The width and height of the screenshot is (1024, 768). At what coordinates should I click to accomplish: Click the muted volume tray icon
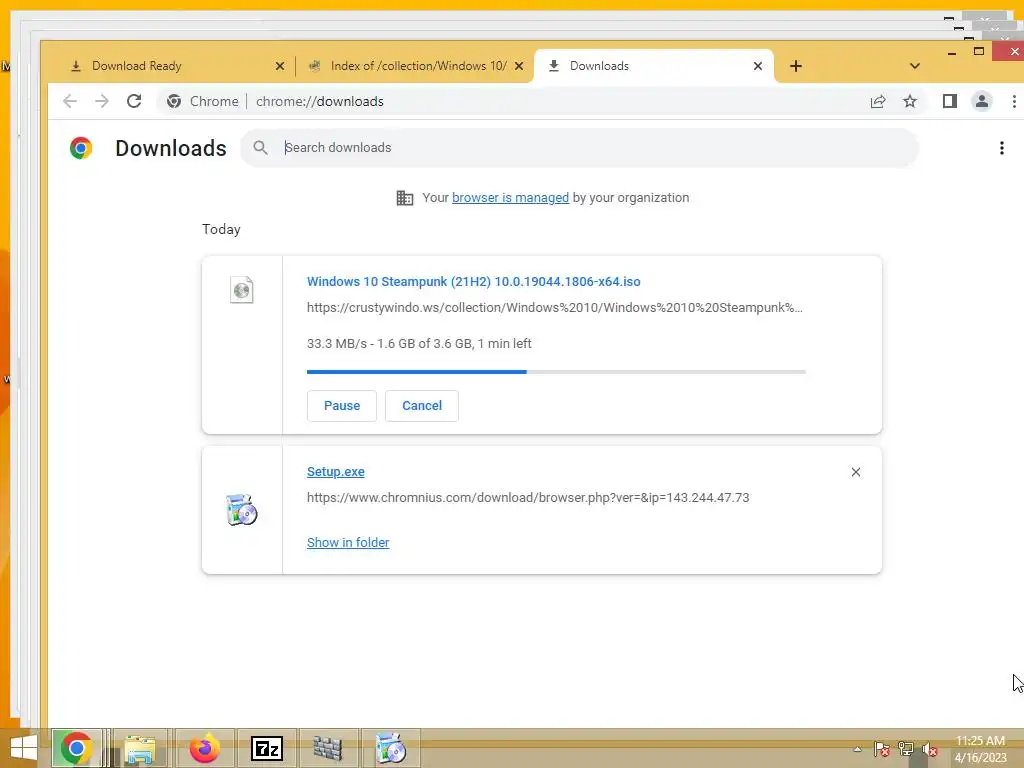tap(930, 749)
